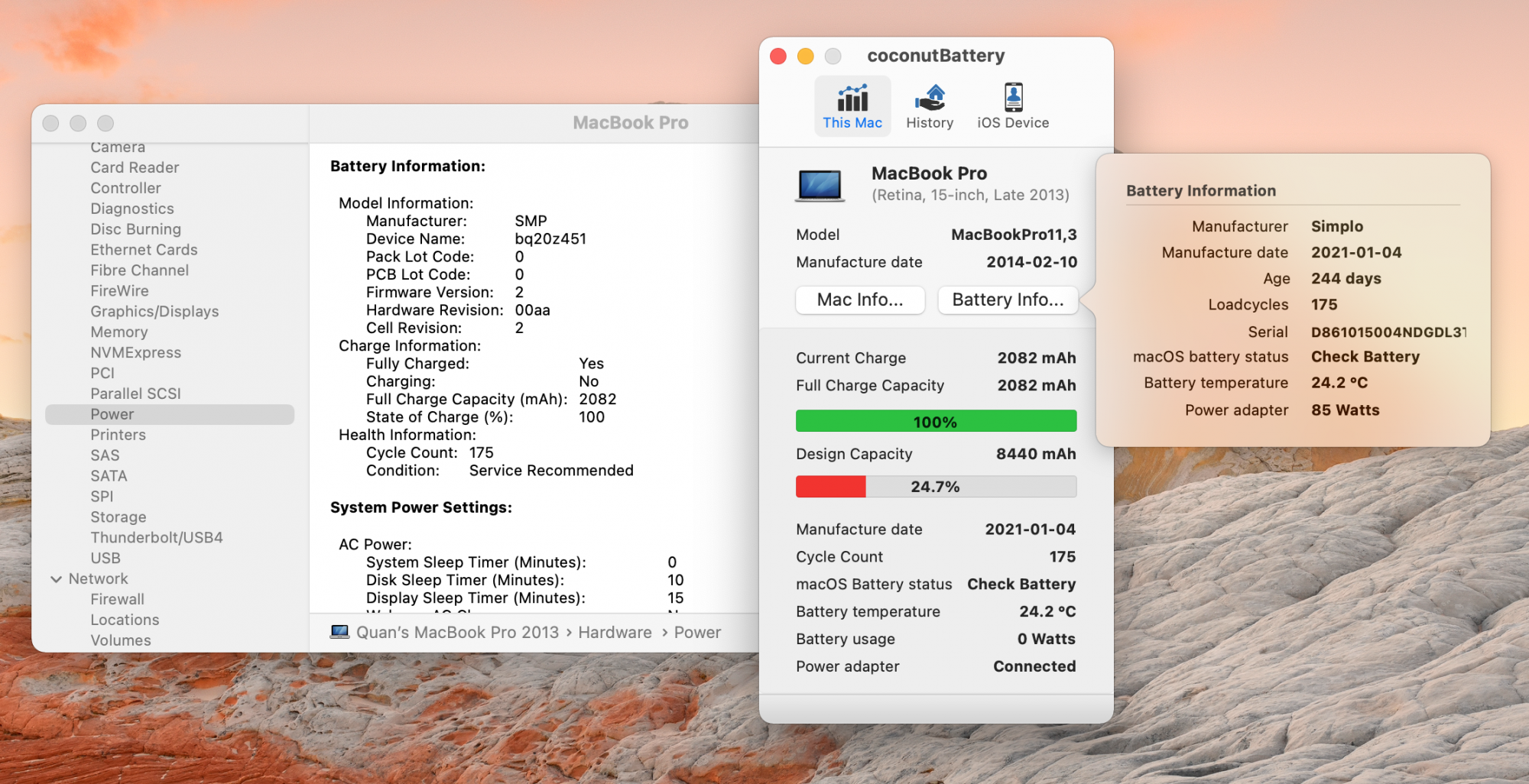Select Power in System Information sidebar
Image resolution: width=1529 pixels, height=784 pixels.
[x=170, y=414]
